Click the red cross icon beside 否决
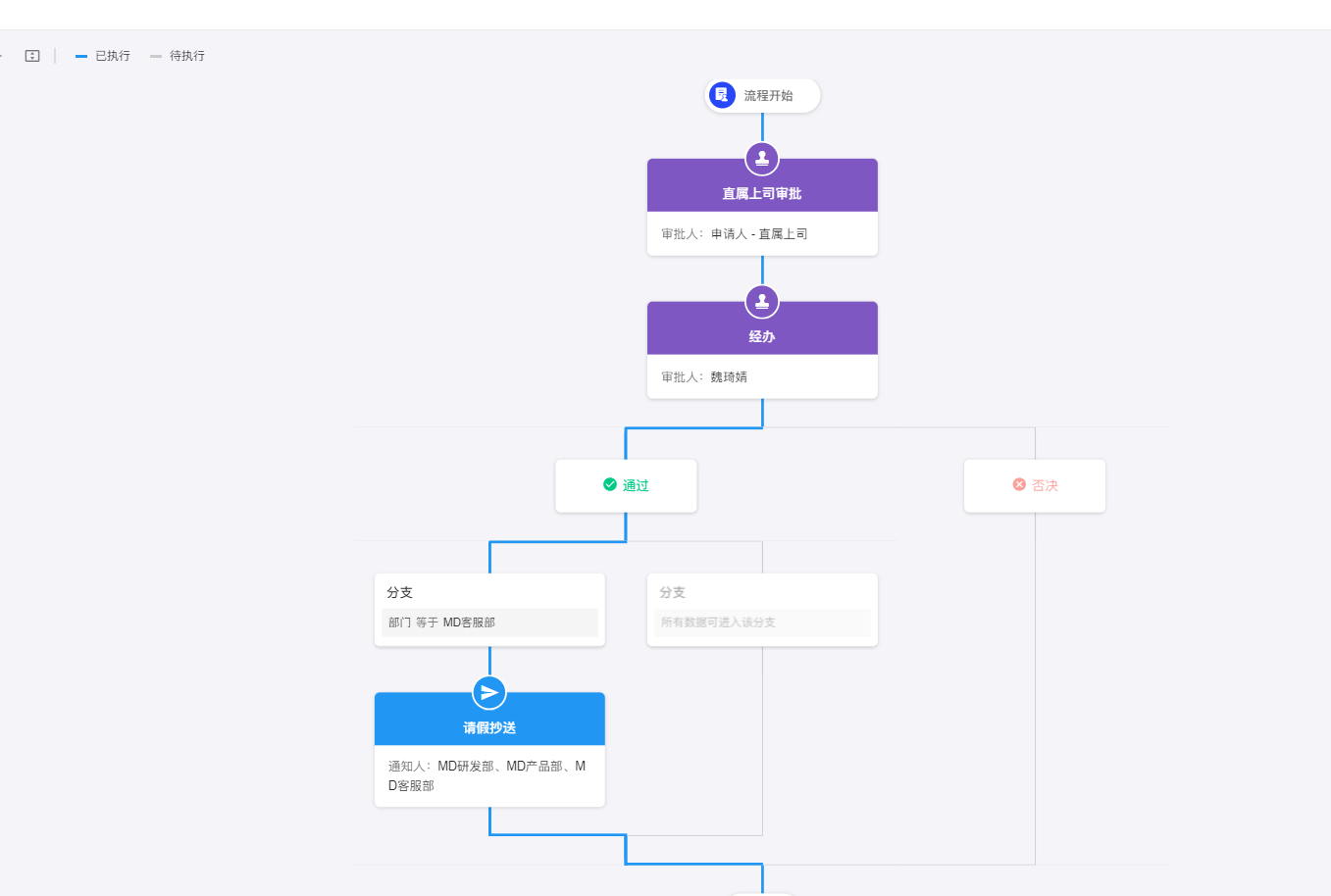Screen dimensions: 1331x896 point(1019,485)
